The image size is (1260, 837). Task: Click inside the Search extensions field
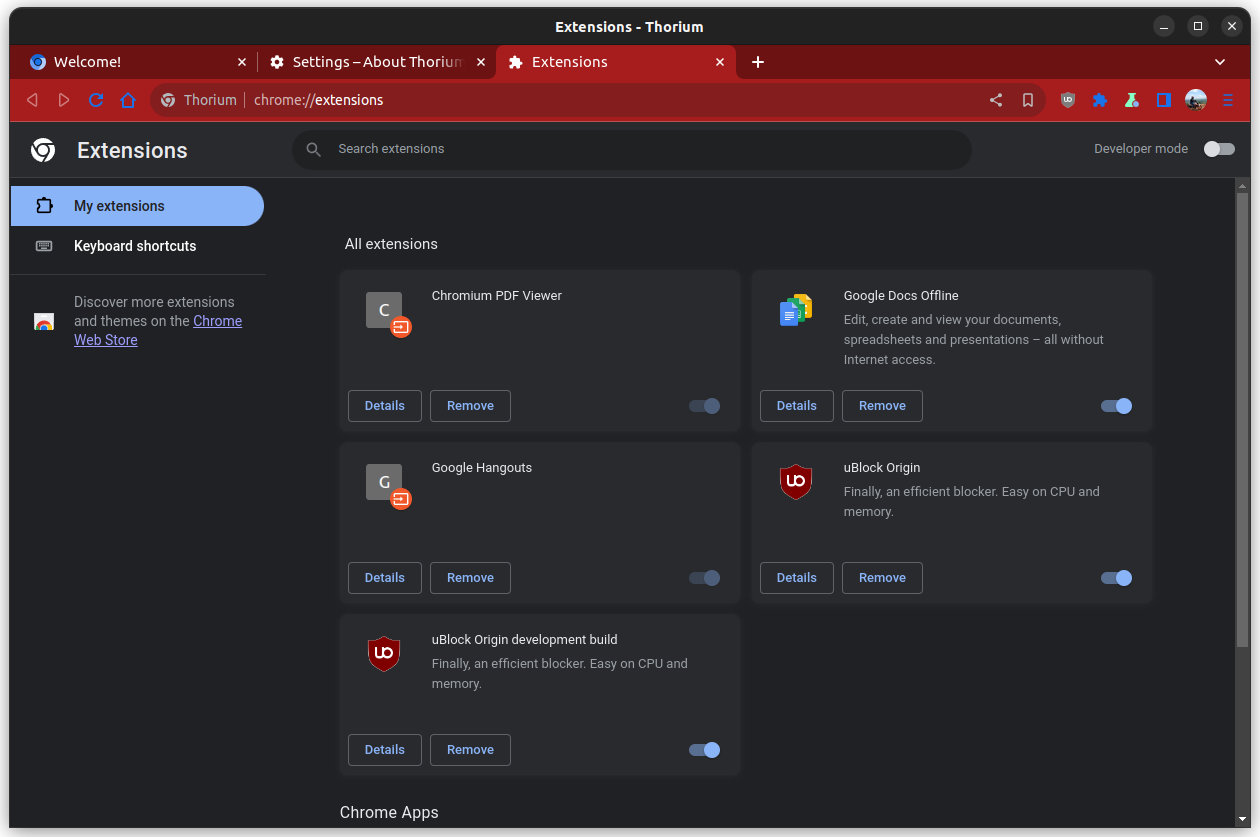coord(632,149)
